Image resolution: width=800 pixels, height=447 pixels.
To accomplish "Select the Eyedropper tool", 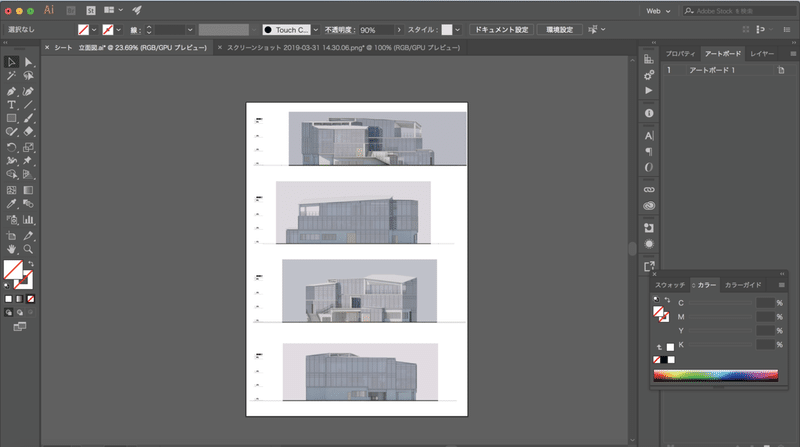I will (11, 204).
